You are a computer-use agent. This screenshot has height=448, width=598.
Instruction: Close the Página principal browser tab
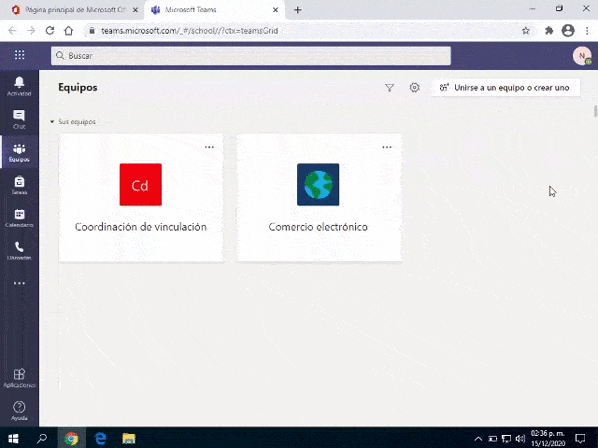pos(135,10)
